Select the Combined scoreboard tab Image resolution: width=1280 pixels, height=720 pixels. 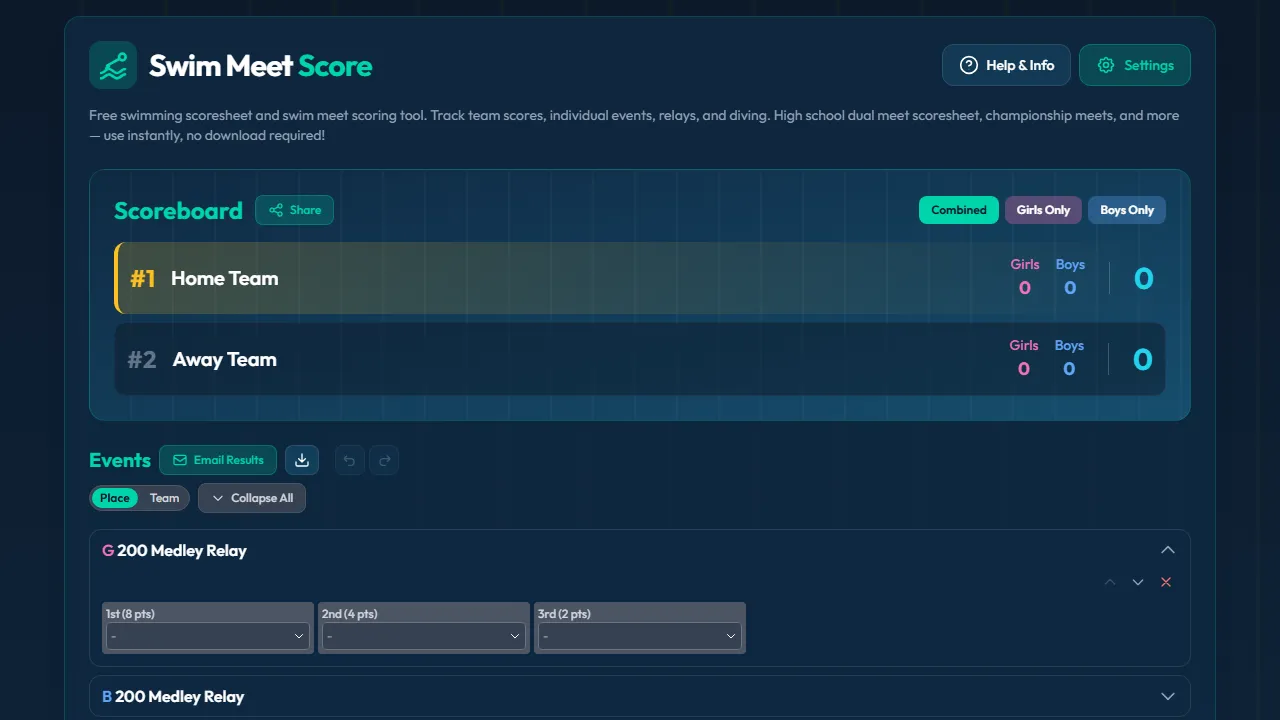(958, 210)
